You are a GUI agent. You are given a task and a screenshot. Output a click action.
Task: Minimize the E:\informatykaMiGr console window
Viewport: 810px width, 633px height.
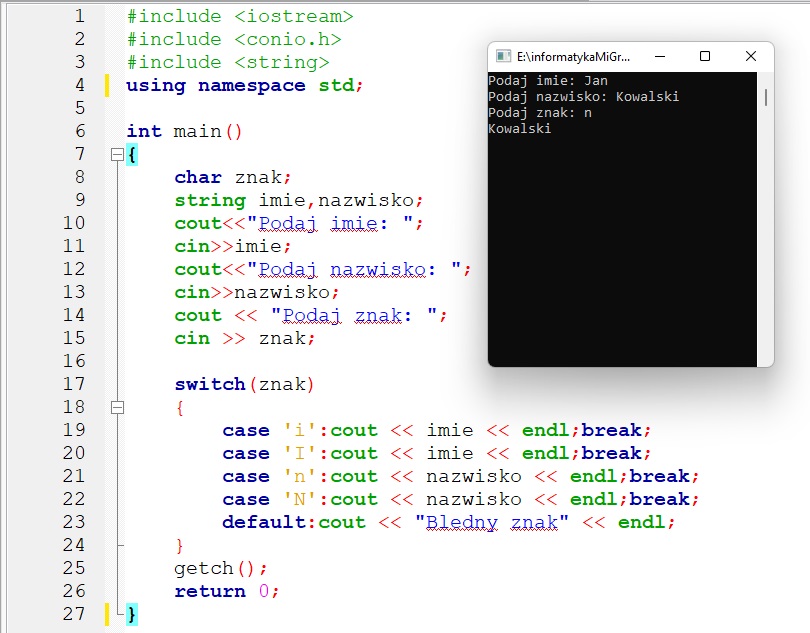click(660, 56)
